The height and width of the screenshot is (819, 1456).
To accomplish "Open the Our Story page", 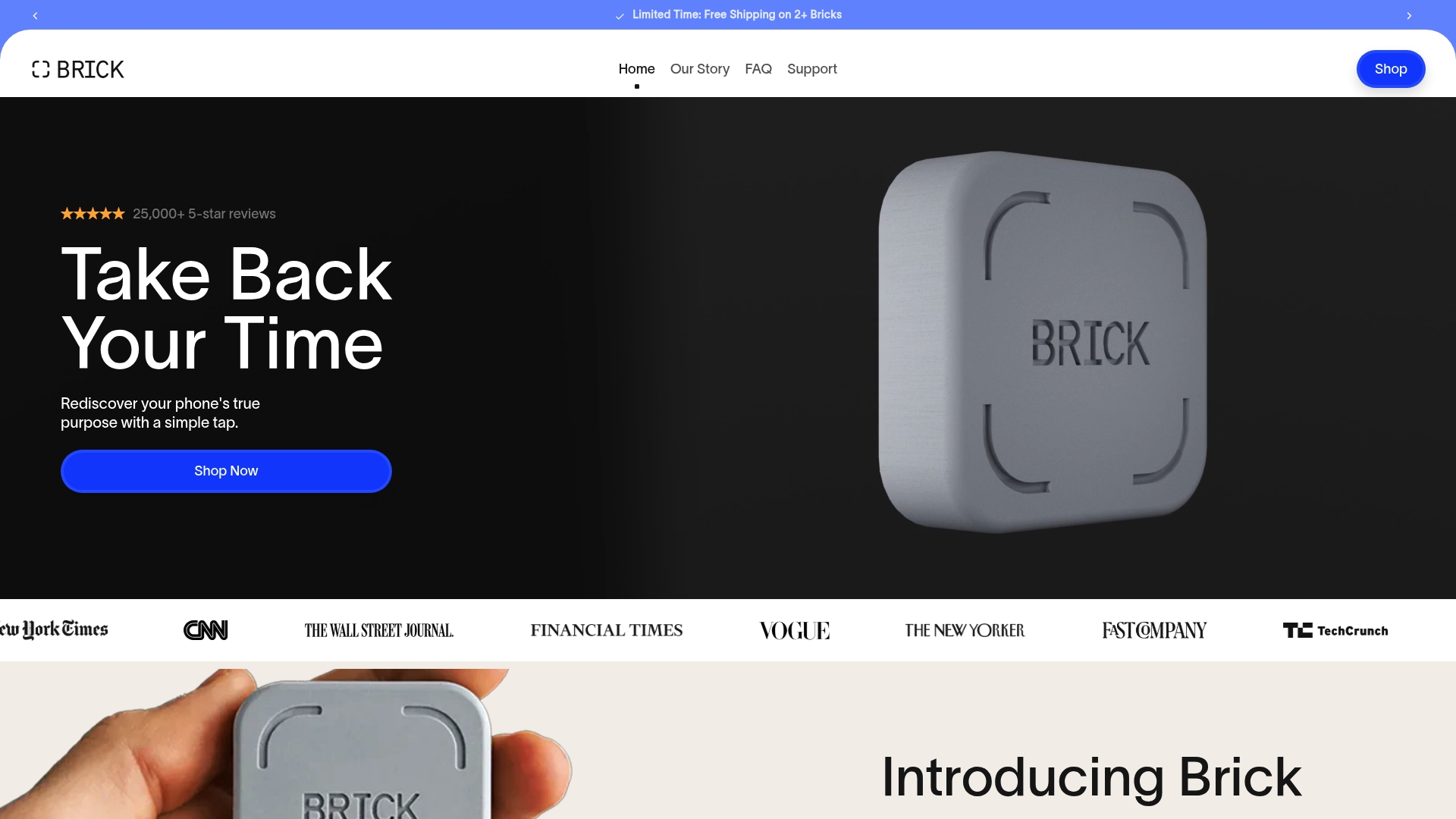I will point(699,69).
